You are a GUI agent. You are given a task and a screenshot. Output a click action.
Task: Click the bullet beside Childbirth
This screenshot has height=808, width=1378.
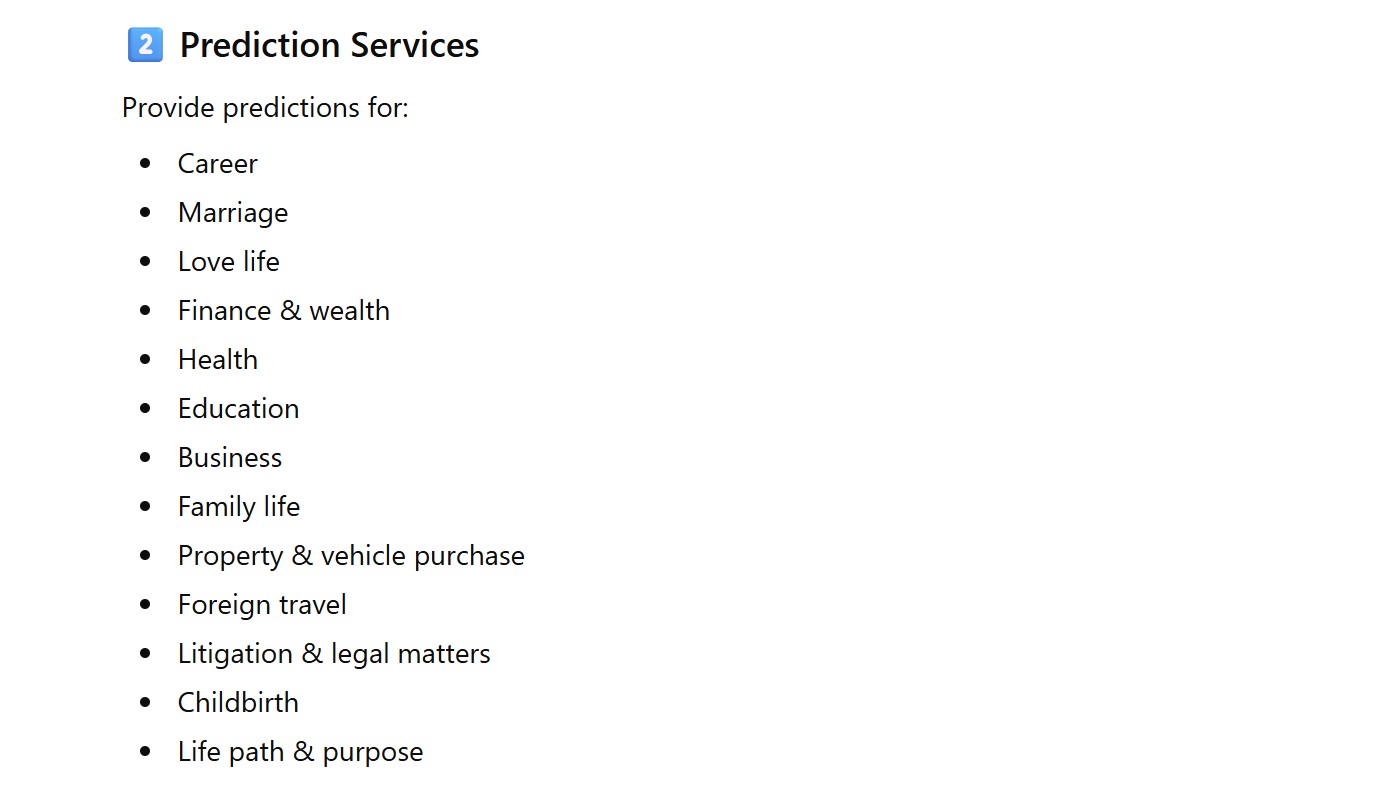[x=146, y=702]
